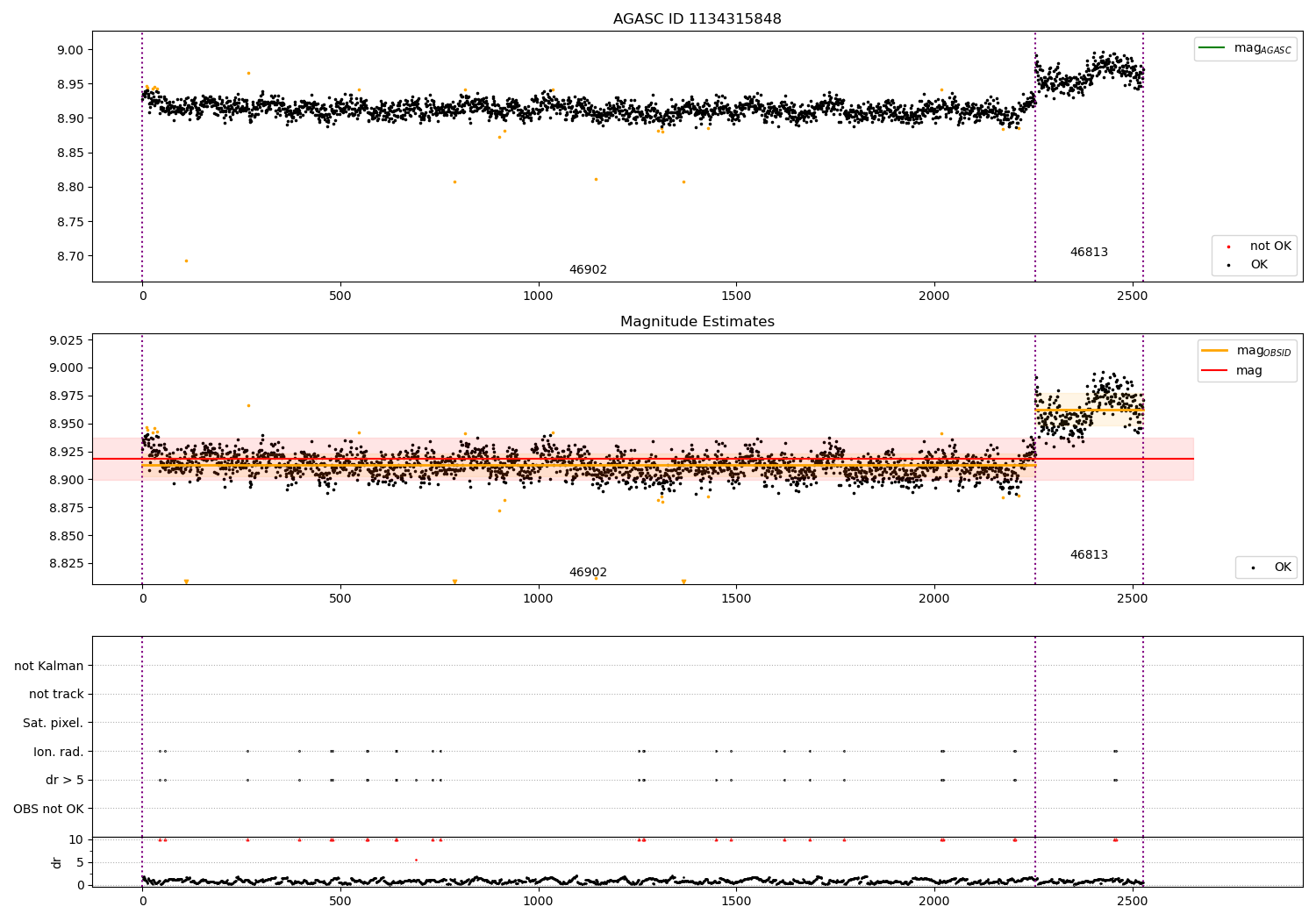Click the orange outlier point near 8.69 magnitude
The image size is (1316, 921).
click(x=186, y=261)
